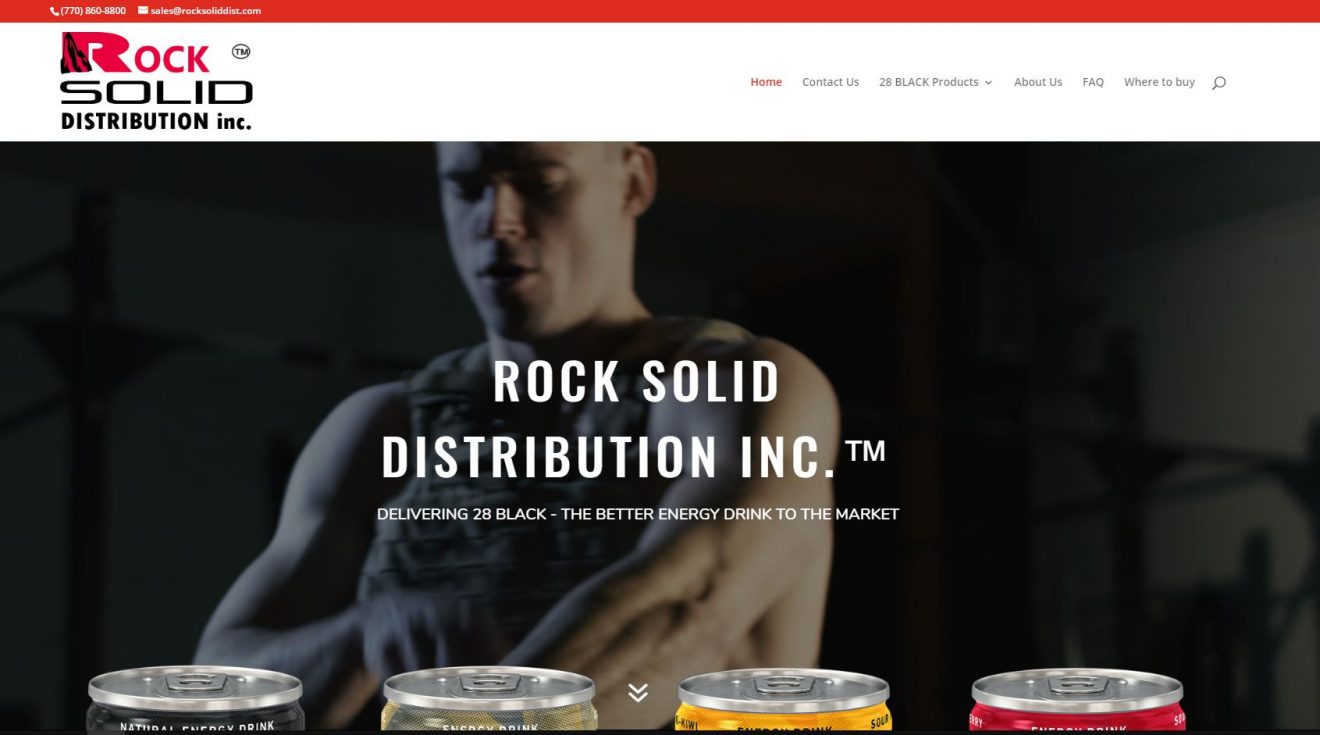Select the red berry Energy Drink can
Screen dimensions: 1320x735
point(1078,700)
